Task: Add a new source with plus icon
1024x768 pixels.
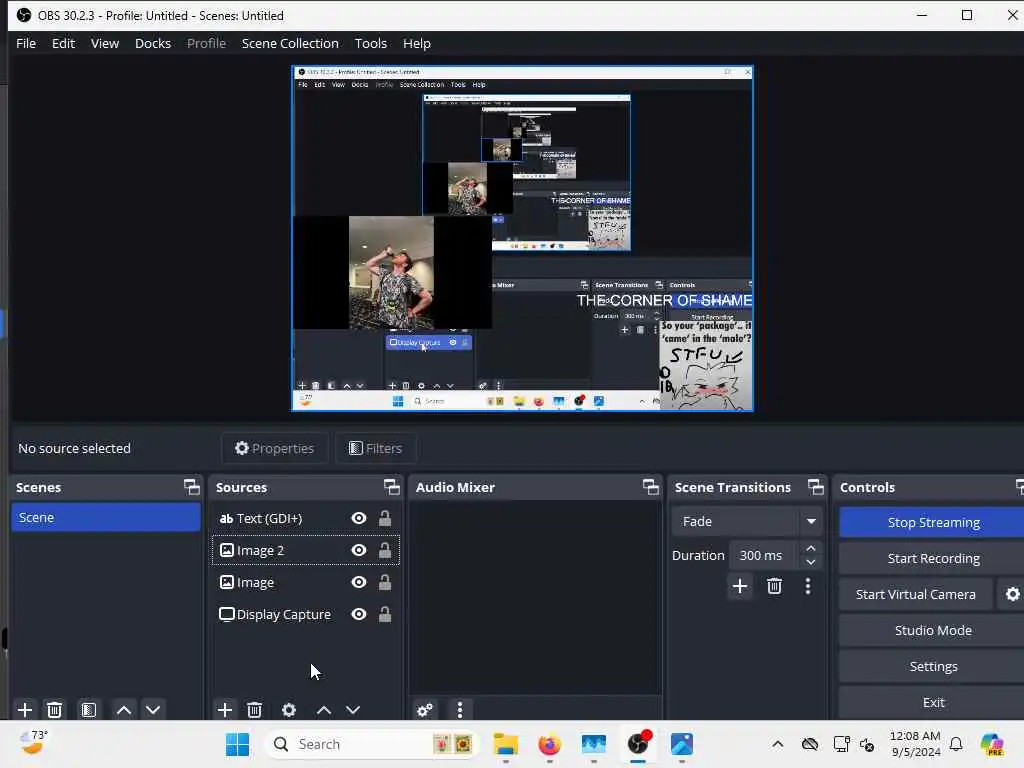Action: [x=225, y=710]
